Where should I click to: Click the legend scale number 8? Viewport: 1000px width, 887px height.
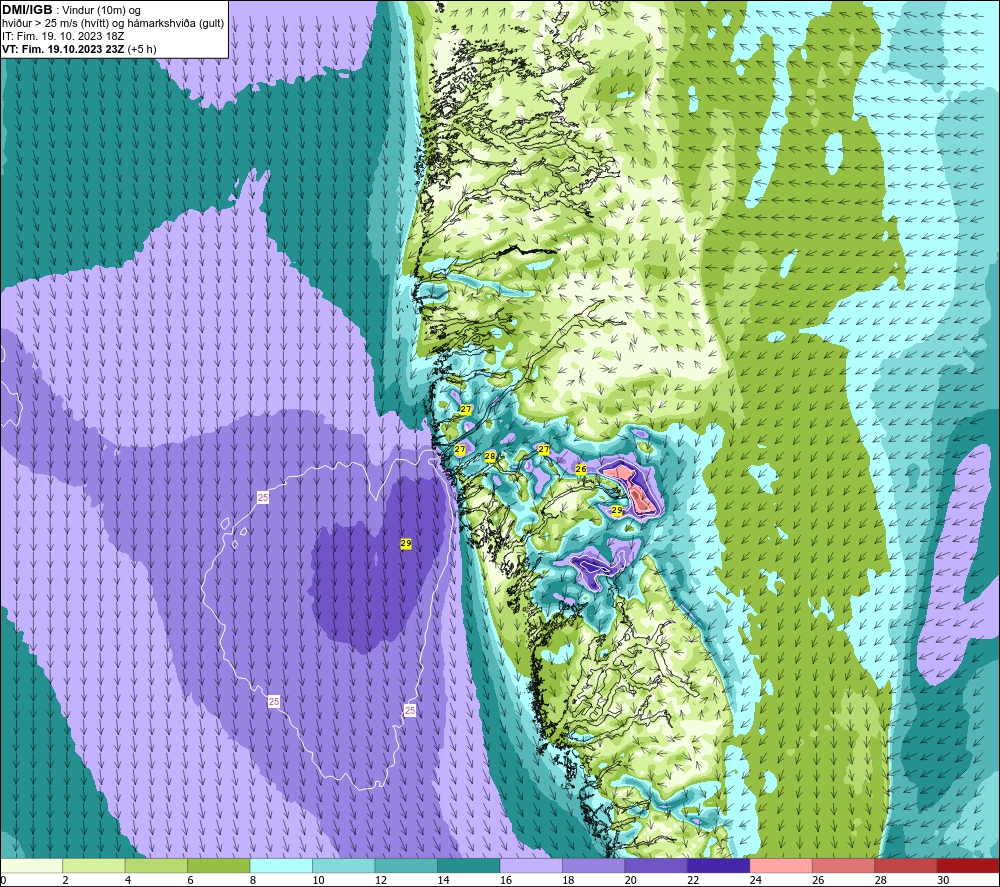pyautogui.click(x=253, y=880)
